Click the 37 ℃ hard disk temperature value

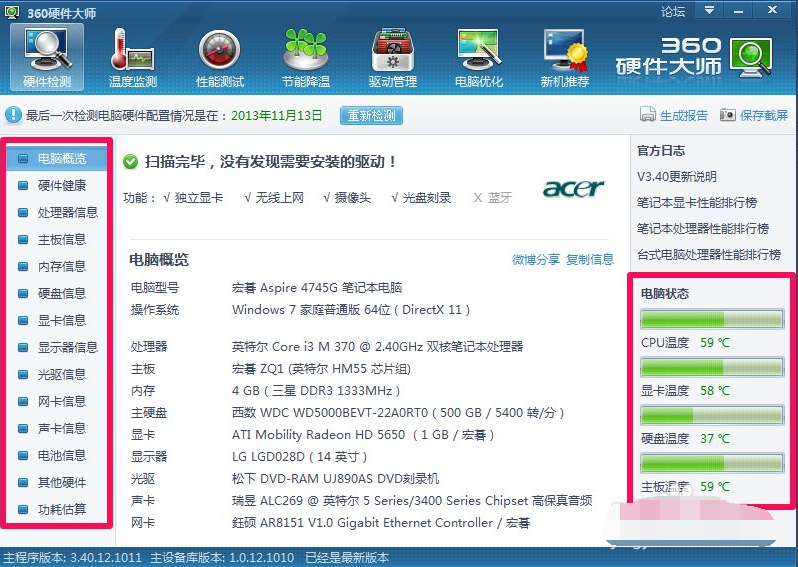715,438
